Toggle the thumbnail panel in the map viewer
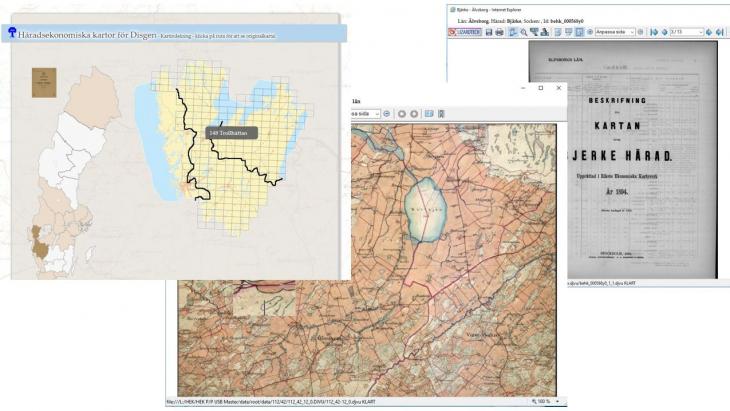 [442, 113]
